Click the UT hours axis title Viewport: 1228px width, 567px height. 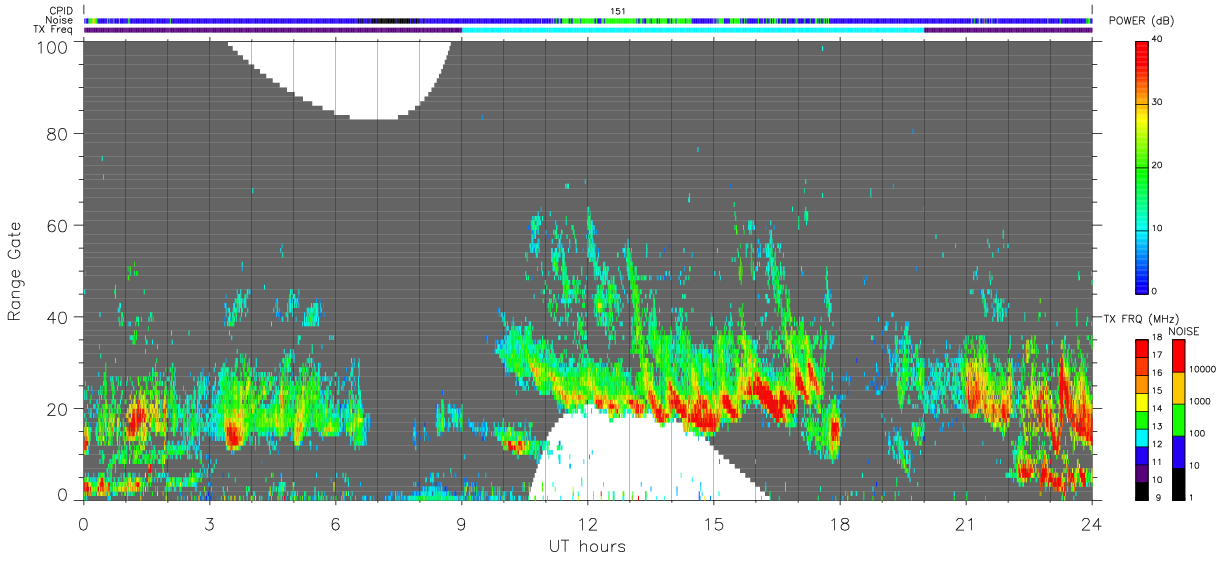(x=587, y=546)
